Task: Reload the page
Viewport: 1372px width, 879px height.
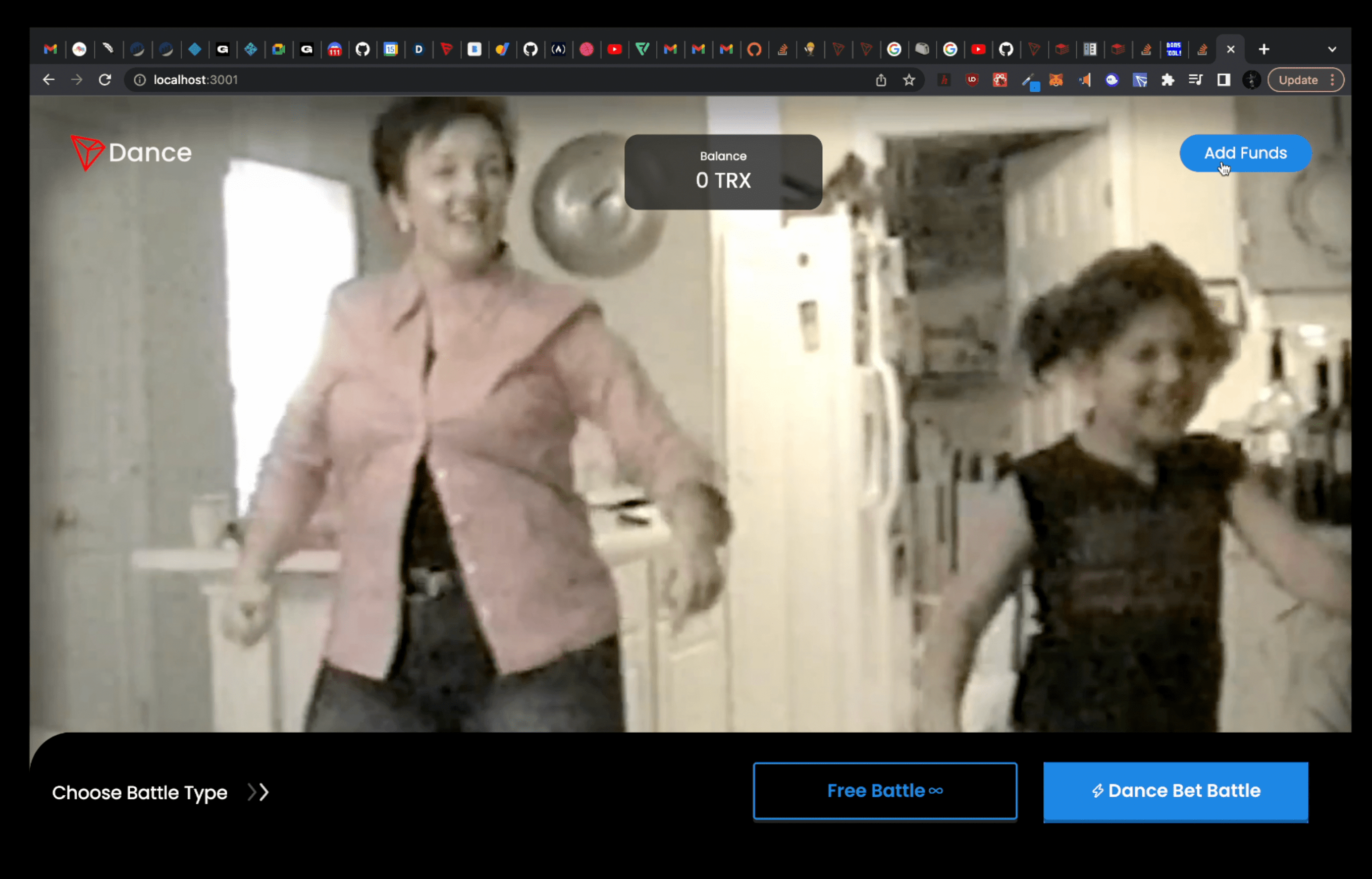Action: 104,80
